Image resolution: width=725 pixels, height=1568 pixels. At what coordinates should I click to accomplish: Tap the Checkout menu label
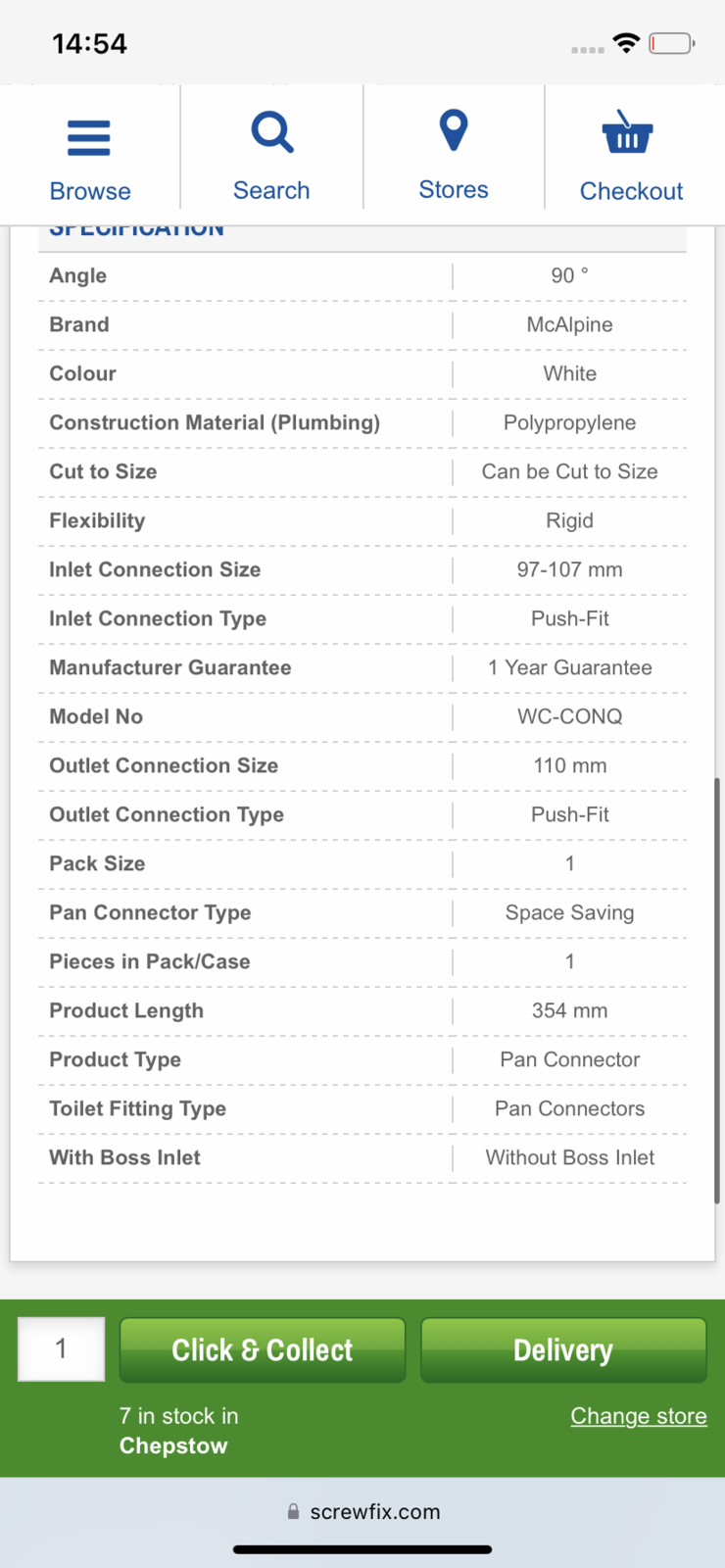click(x=631, y=191)
